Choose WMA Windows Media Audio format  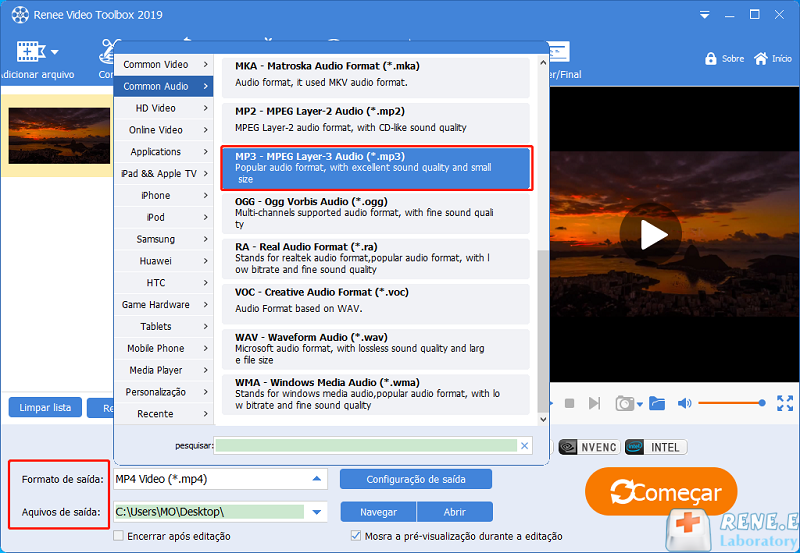click(376, 394)
